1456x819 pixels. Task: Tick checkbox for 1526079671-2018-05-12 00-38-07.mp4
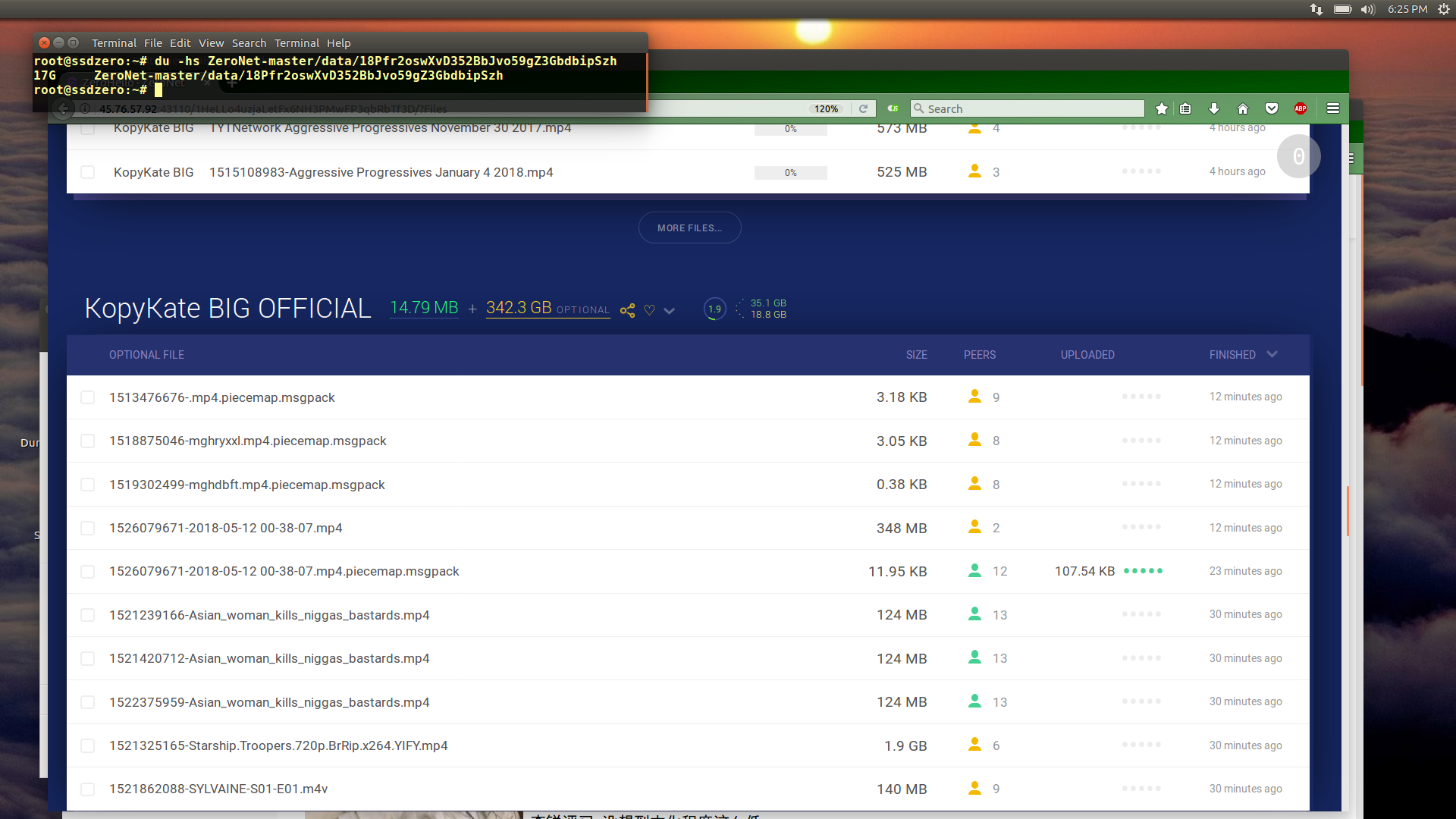click(88, 528)
